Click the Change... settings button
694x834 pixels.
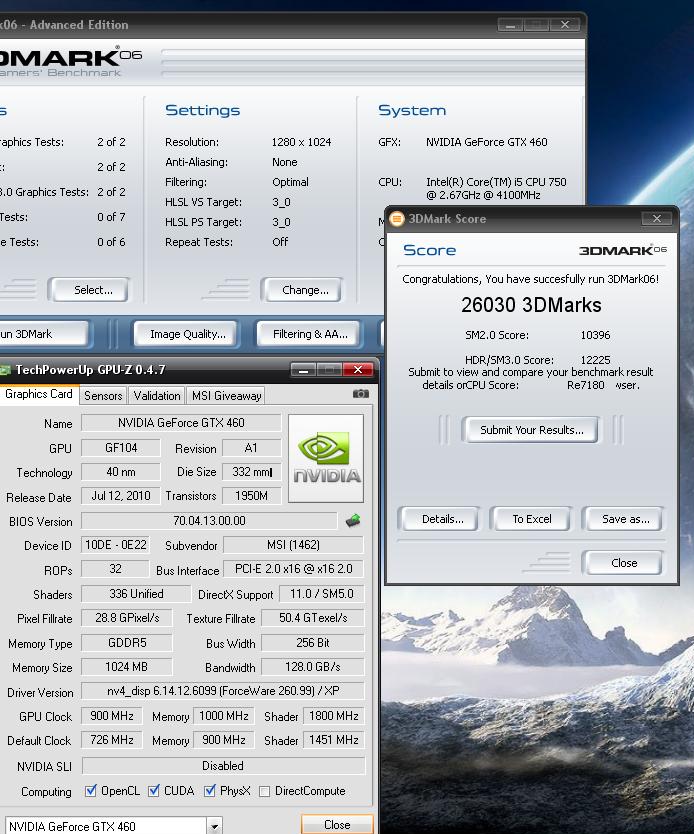click(302, 290)
